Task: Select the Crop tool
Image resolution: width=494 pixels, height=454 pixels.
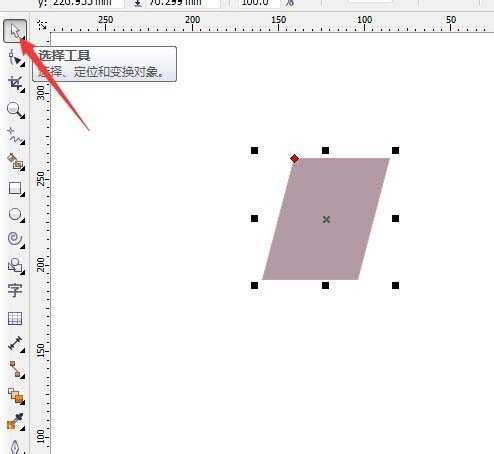Action: pyautogui.click(x=15, y=83)
